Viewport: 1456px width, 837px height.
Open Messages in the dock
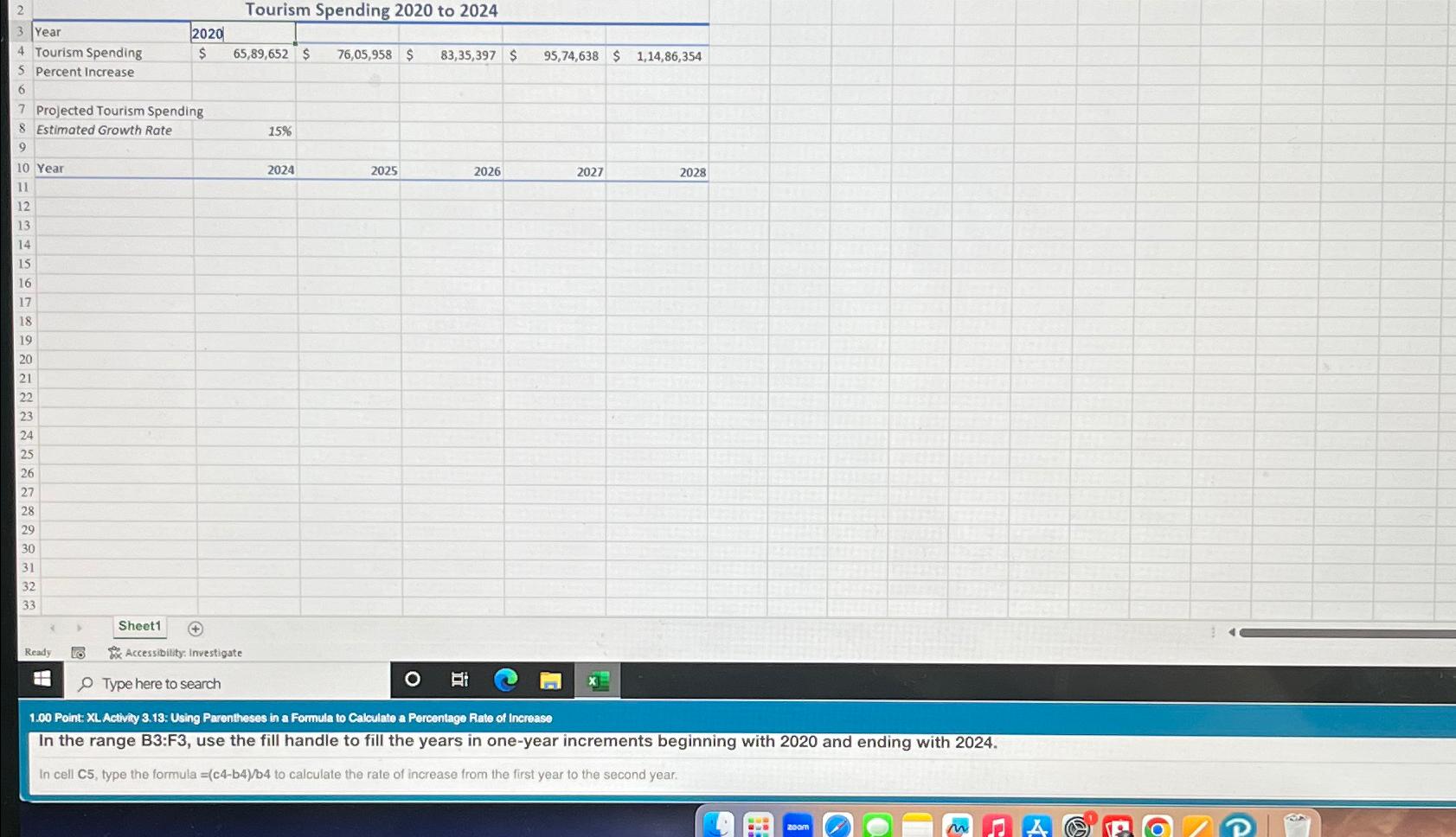877,826
